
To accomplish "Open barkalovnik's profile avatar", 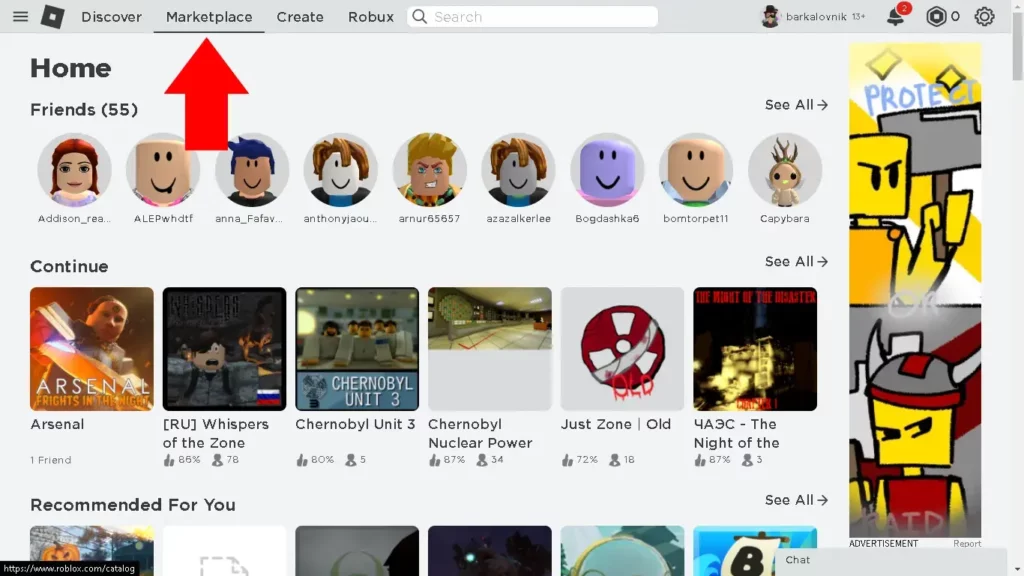I will point(771,16).
